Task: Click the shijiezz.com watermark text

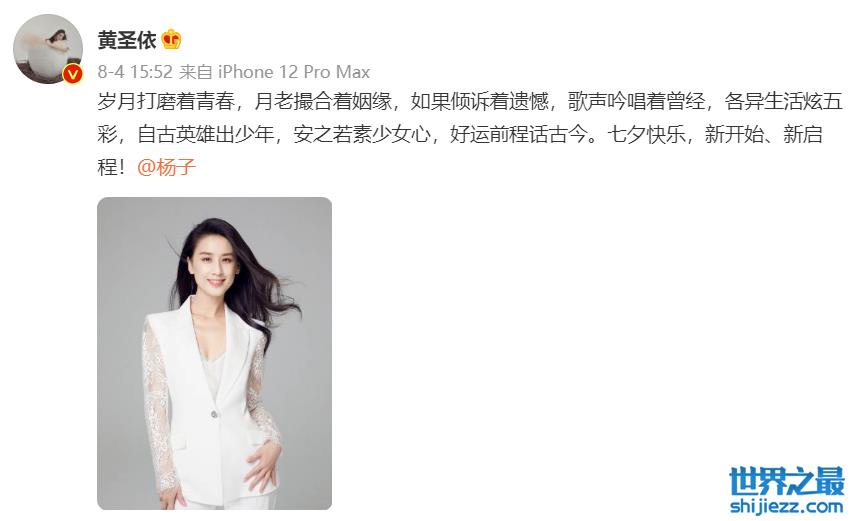Action: click(786, 506)
